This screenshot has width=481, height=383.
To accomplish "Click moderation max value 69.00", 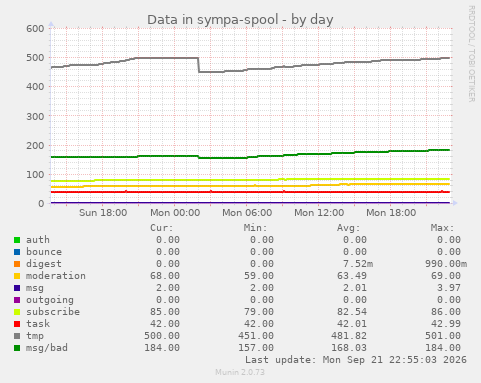I will (446, 276).
